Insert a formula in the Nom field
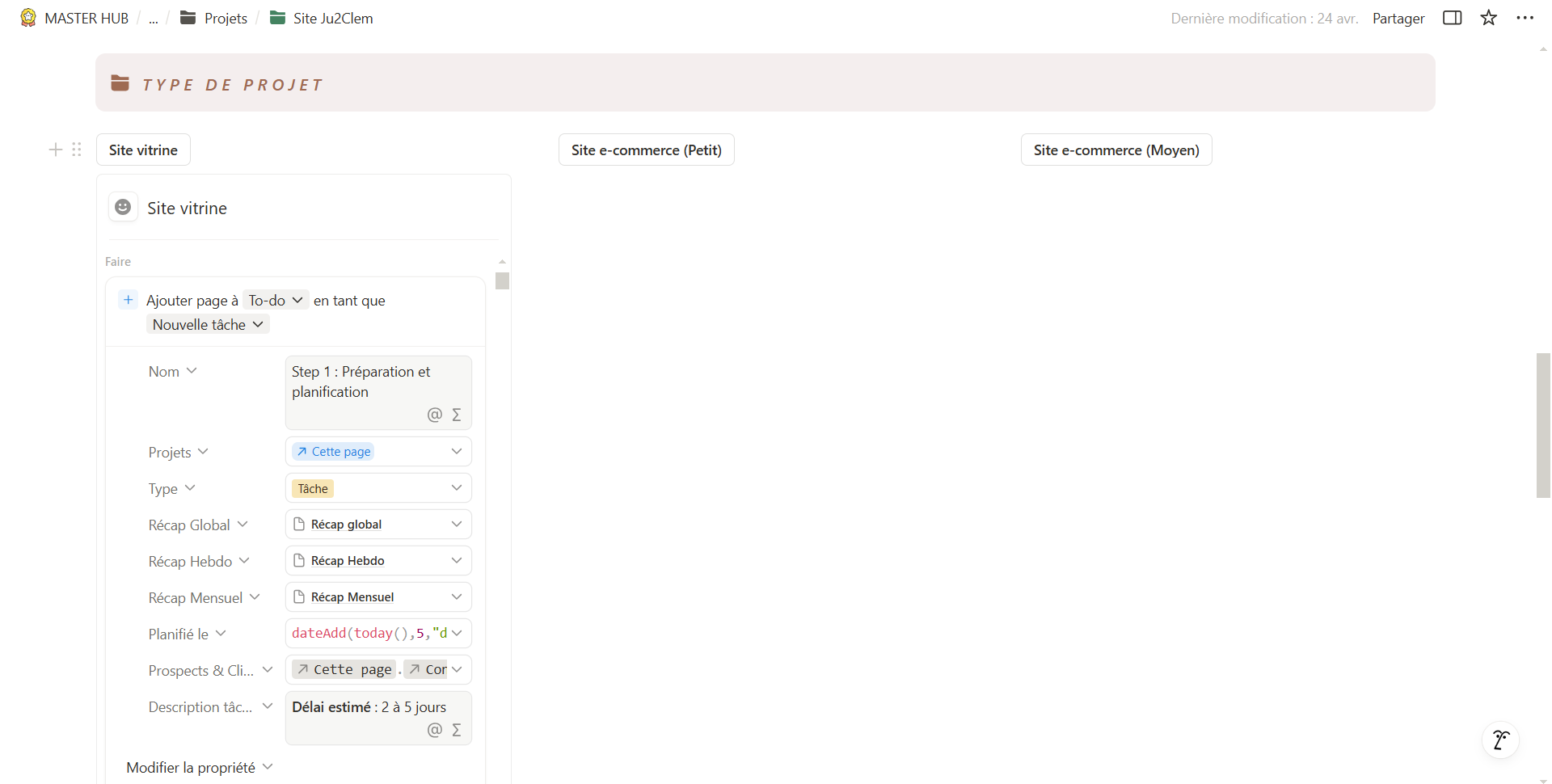Screen dimensions: 1552x784 tap(457, 415)
